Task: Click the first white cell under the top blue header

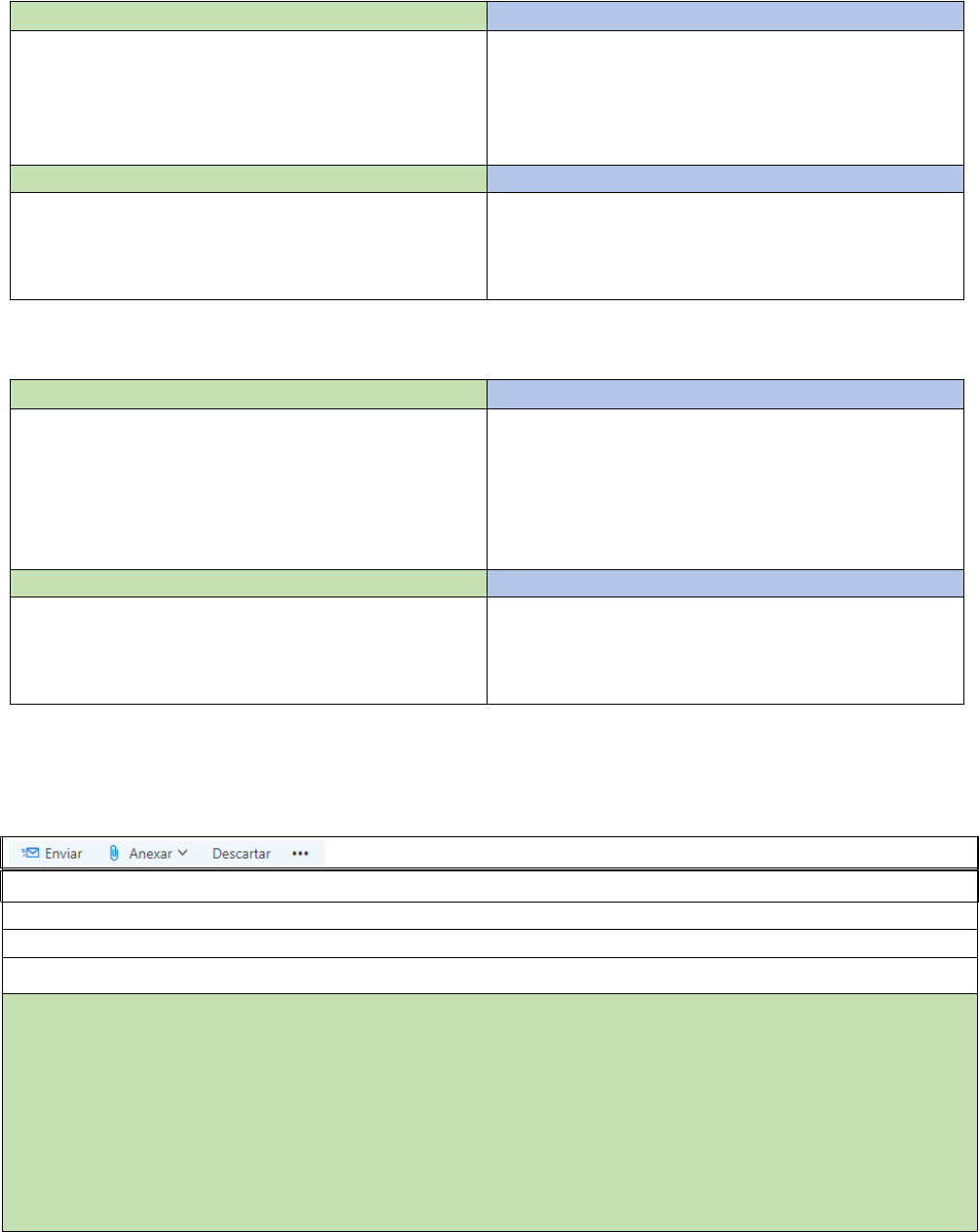Action: coord(725,97)
